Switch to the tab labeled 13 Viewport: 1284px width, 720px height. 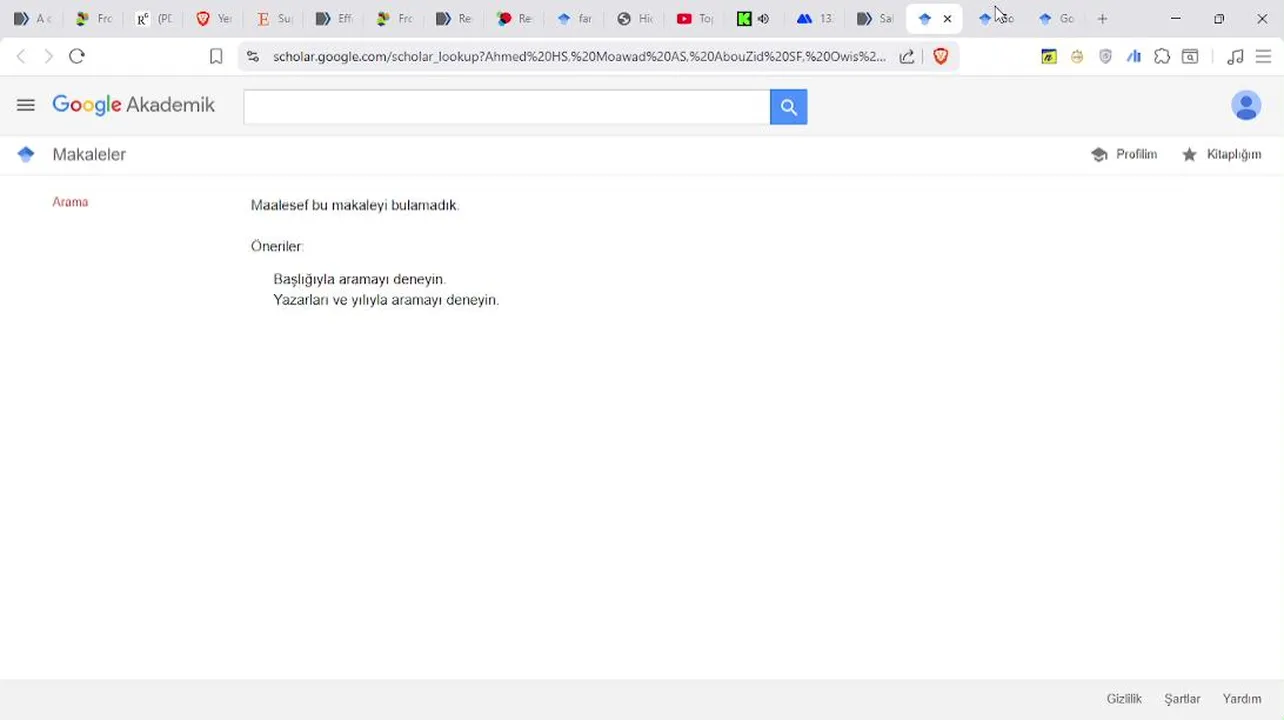pos(815,19)
